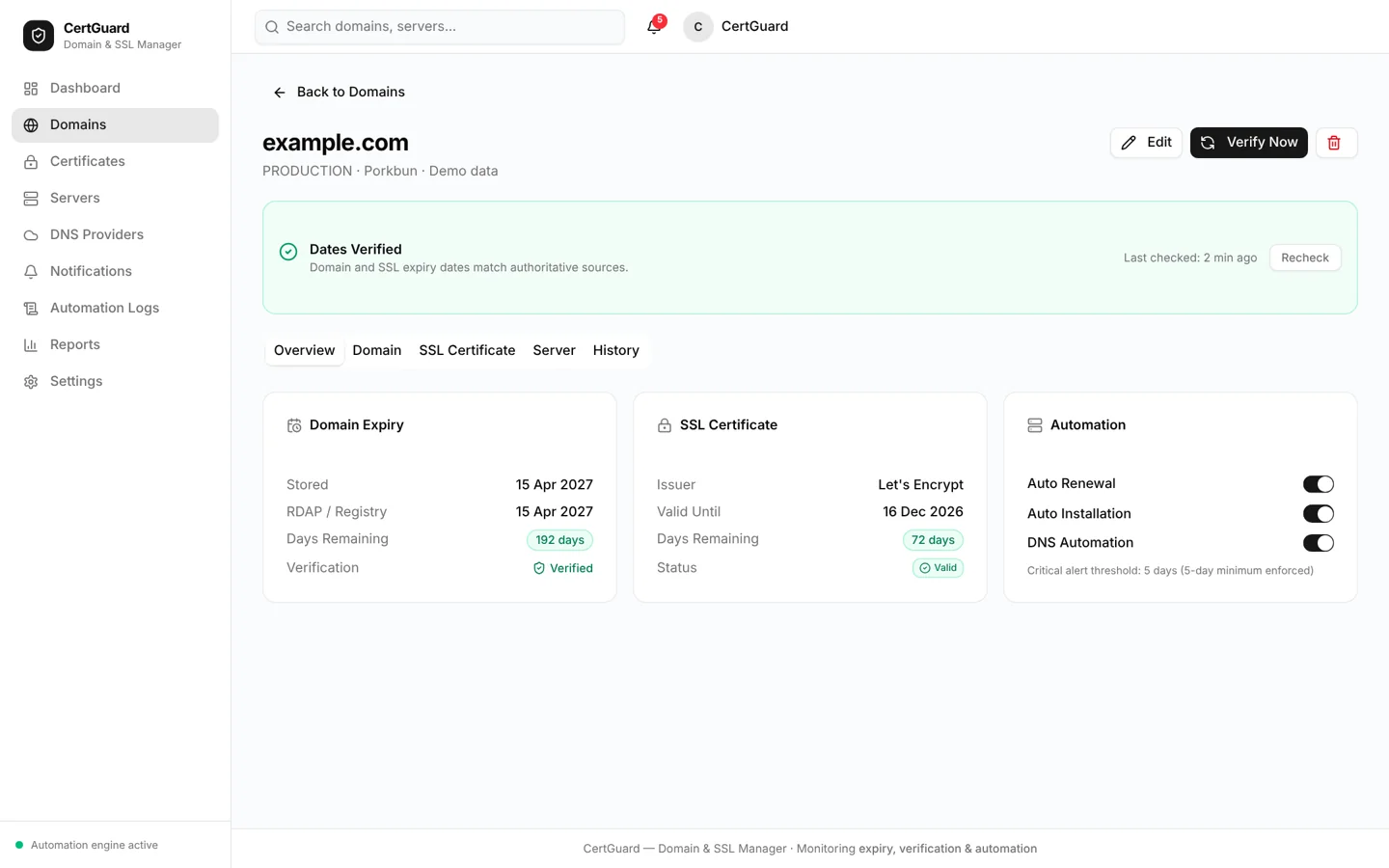Focus the search domains, servers field
This screenshot has height=868, width=1389.
click(x=440, y=27)
